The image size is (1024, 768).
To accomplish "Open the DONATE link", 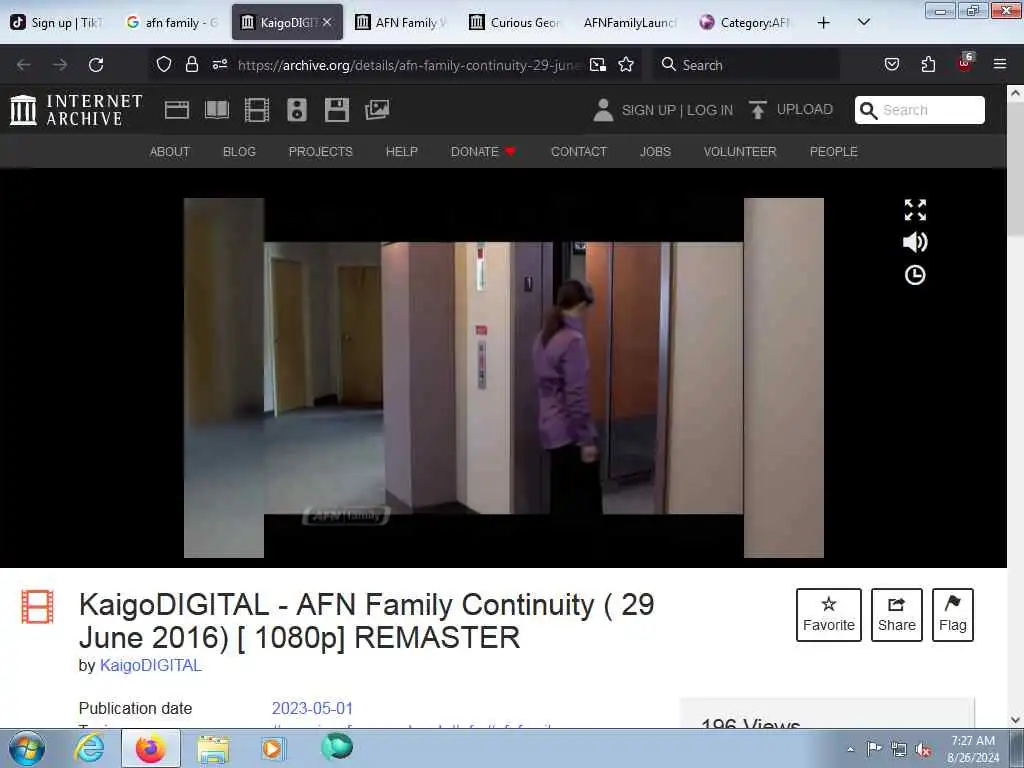I will (483, 152).
